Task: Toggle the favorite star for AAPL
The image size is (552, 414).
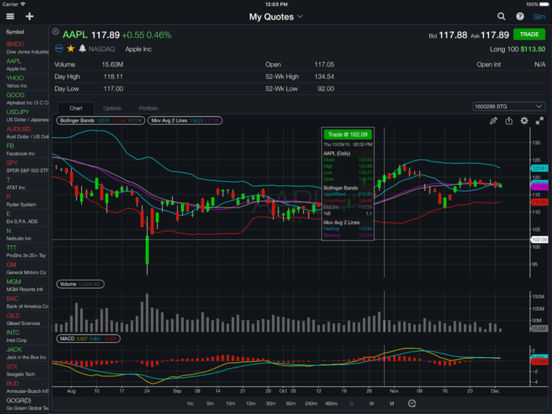Action: tap(71, 48)
